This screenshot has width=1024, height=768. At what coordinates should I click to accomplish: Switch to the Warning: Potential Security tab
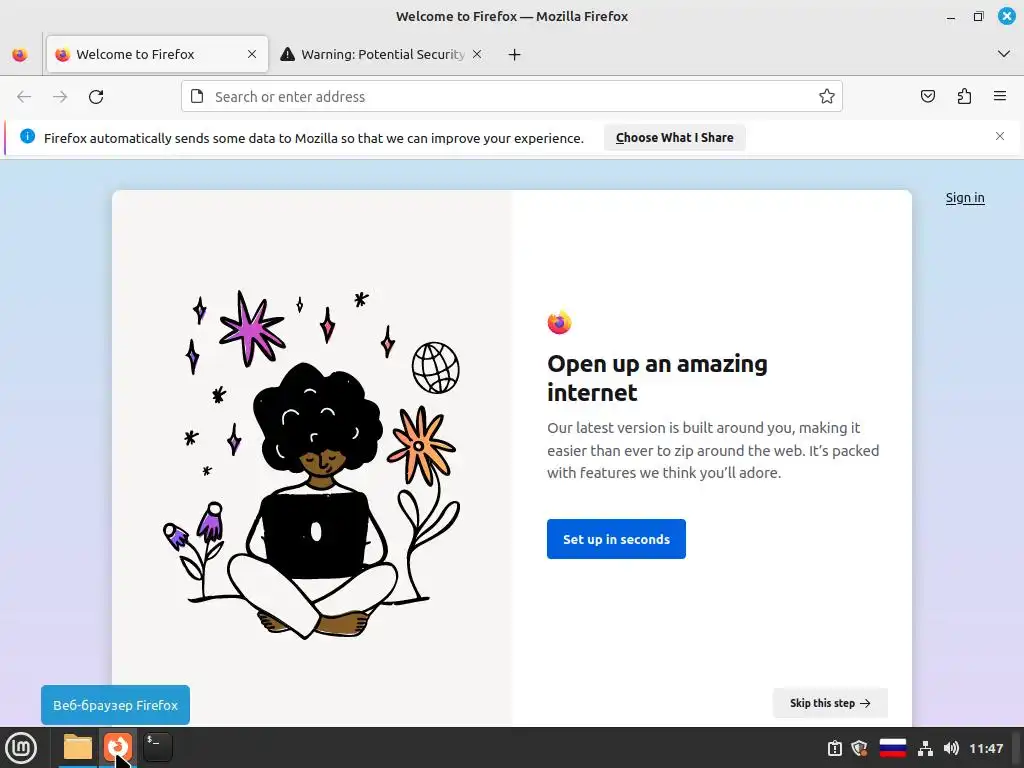point(382,54)
